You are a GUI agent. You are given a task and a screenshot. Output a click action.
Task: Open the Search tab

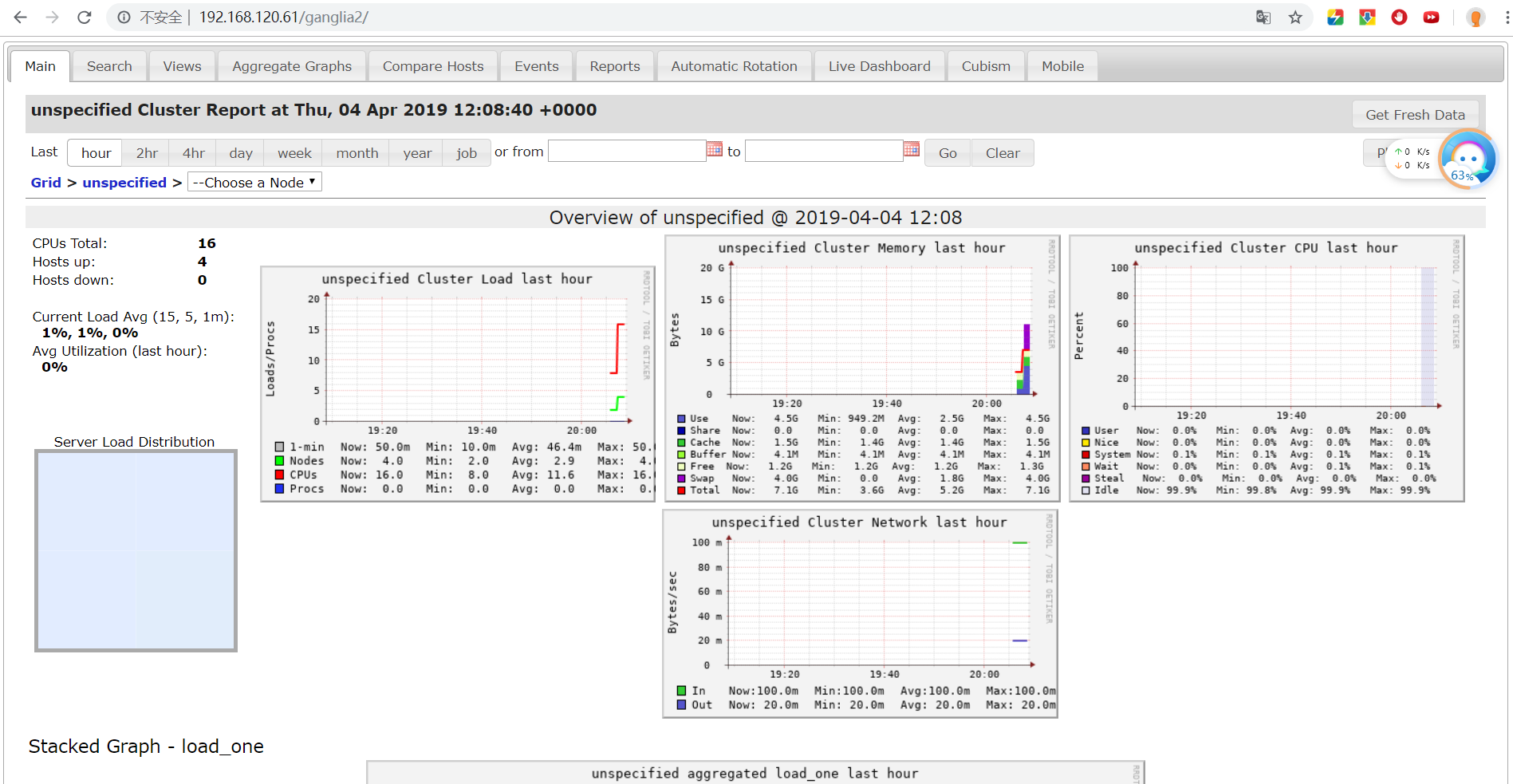coord(109,66)
